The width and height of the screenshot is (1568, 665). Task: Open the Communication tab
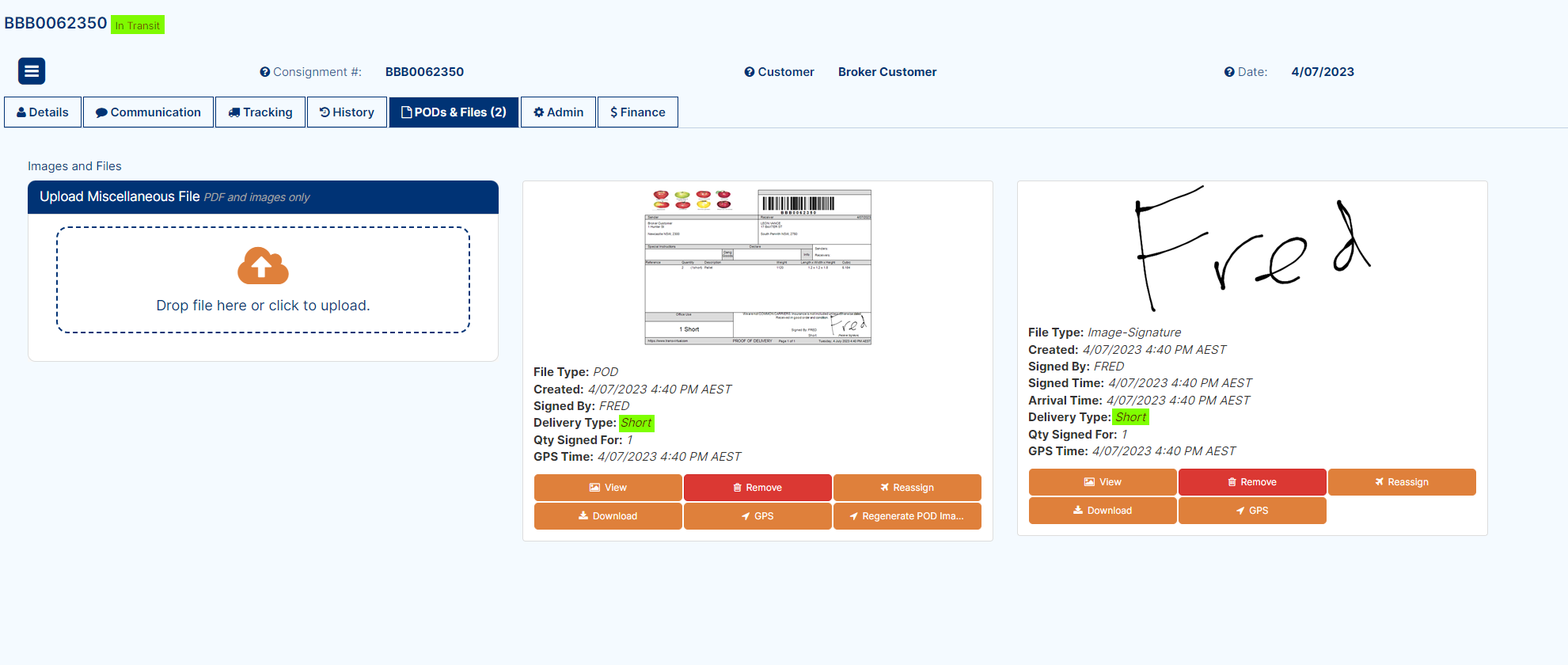(x=148, y=112)
